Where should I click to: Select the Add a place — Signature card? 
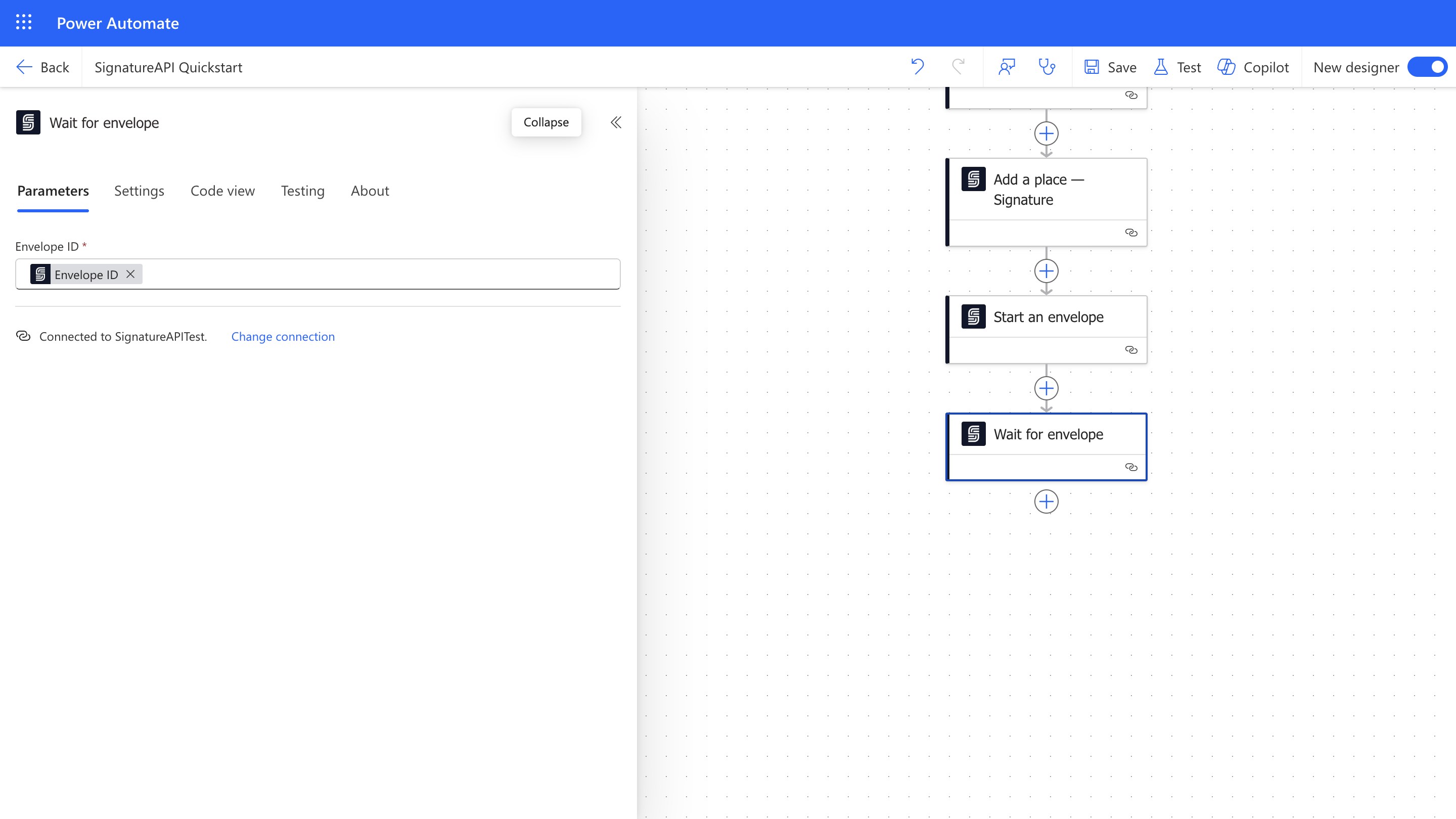pyautogui.click(x=1046, y=190)
